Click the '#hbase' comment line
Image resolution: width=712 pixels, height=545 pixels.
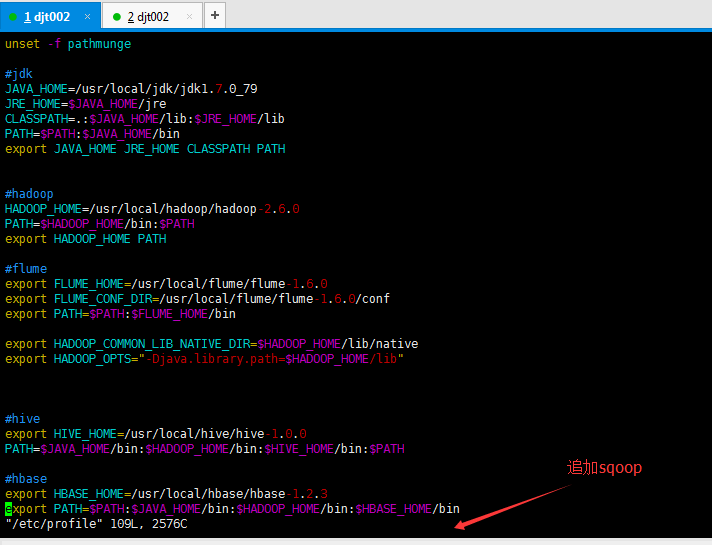tap(26, 479)
